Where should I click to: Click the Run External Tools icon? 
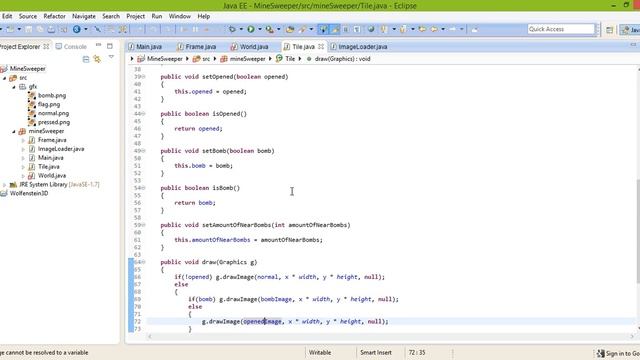(x=269, y=29)
